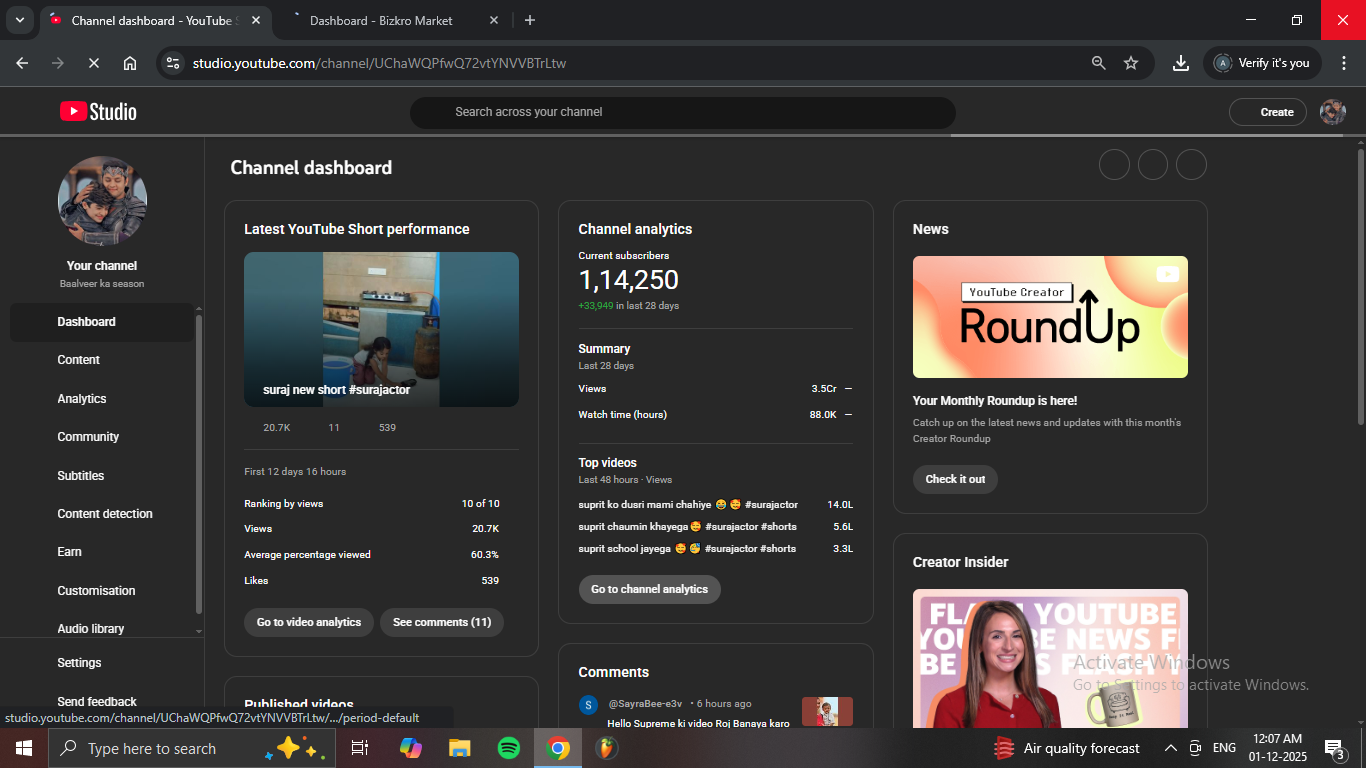
Task: Open the zoom magnifier in the address bar
Action: tap(1098, 63)
